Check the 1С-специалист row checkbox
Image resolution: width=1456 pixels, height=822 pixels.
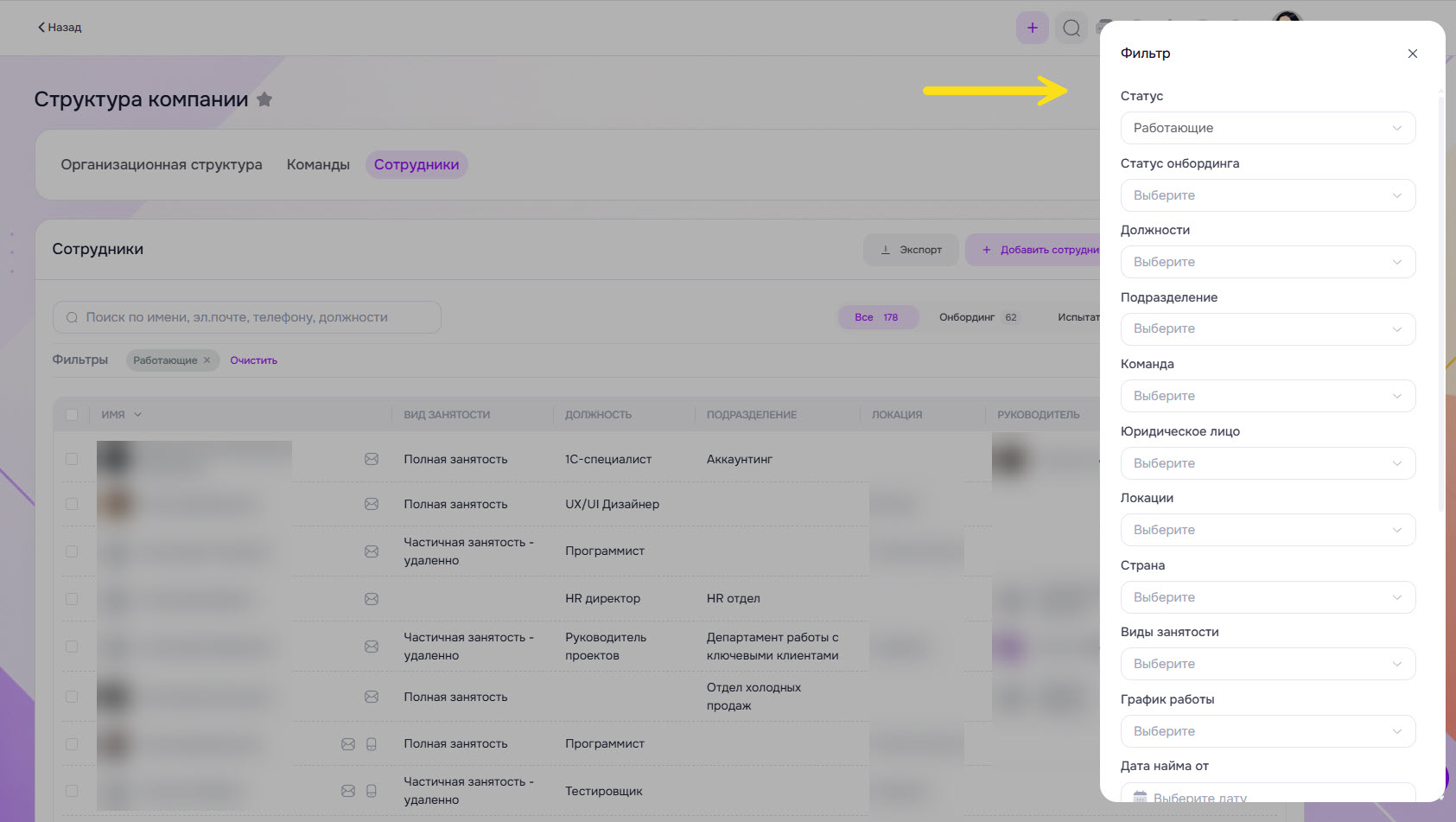pos(72,459)
